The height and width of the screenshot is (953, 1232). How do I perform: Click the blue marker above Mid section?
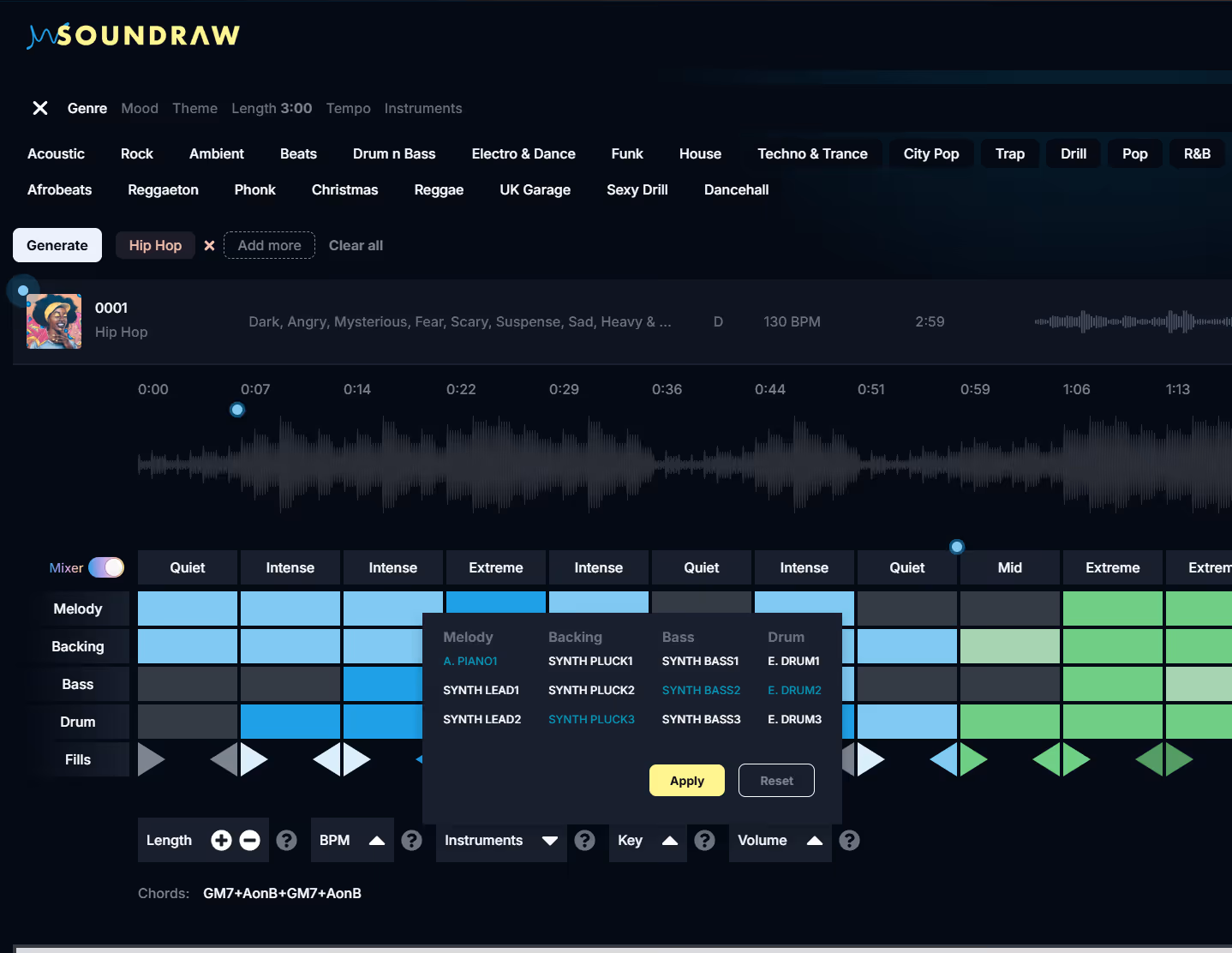957,547
